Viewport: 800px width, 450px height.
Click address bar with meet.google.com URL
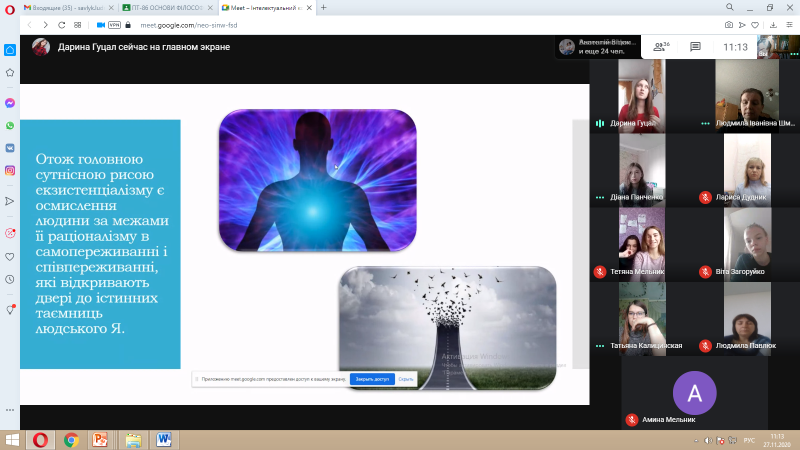click(x=188, y=25)
